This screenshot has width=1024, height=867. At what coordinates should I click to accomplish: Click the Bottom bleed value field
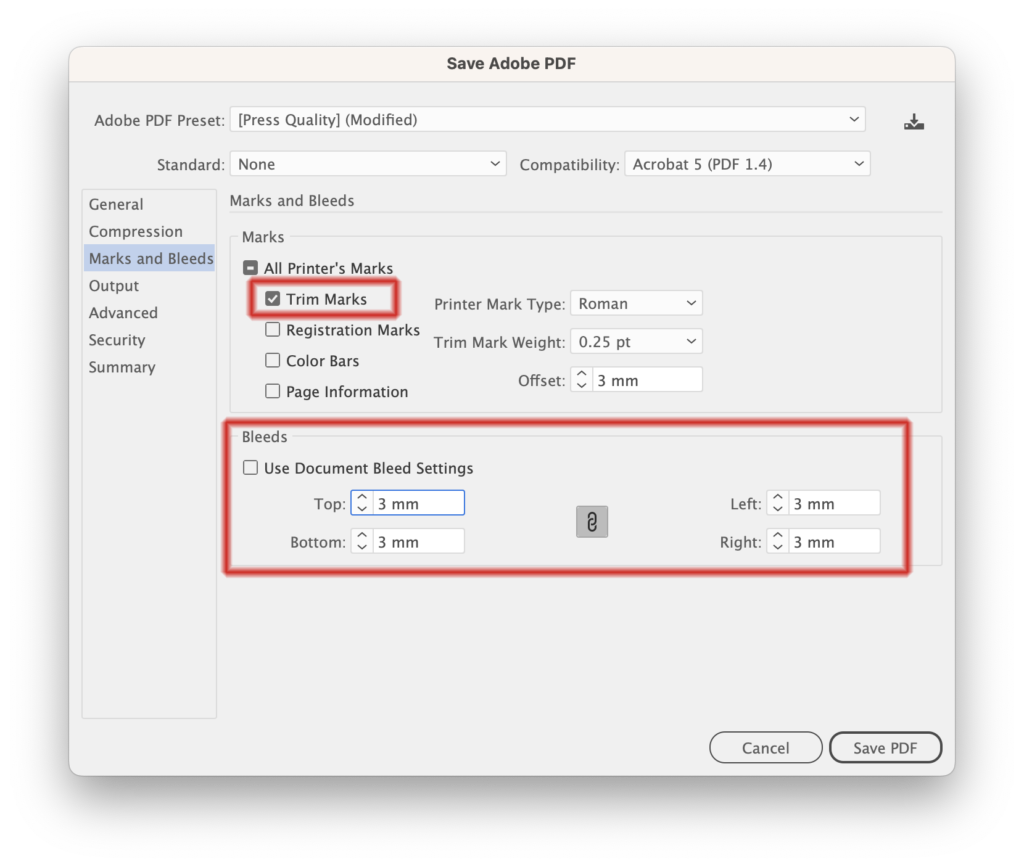(419, 541)
